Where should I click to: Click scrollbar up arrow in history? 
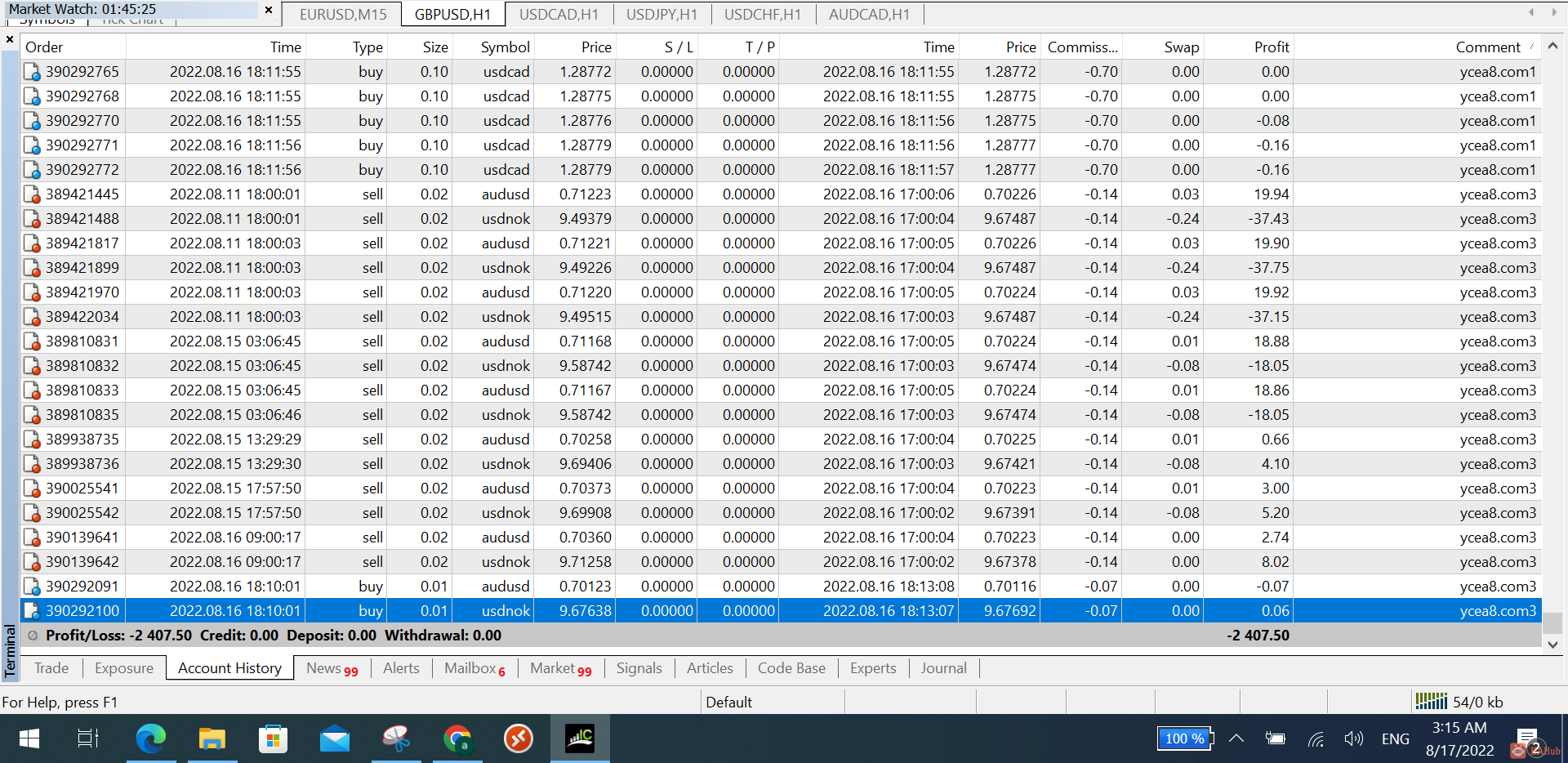coord(1552,46)
